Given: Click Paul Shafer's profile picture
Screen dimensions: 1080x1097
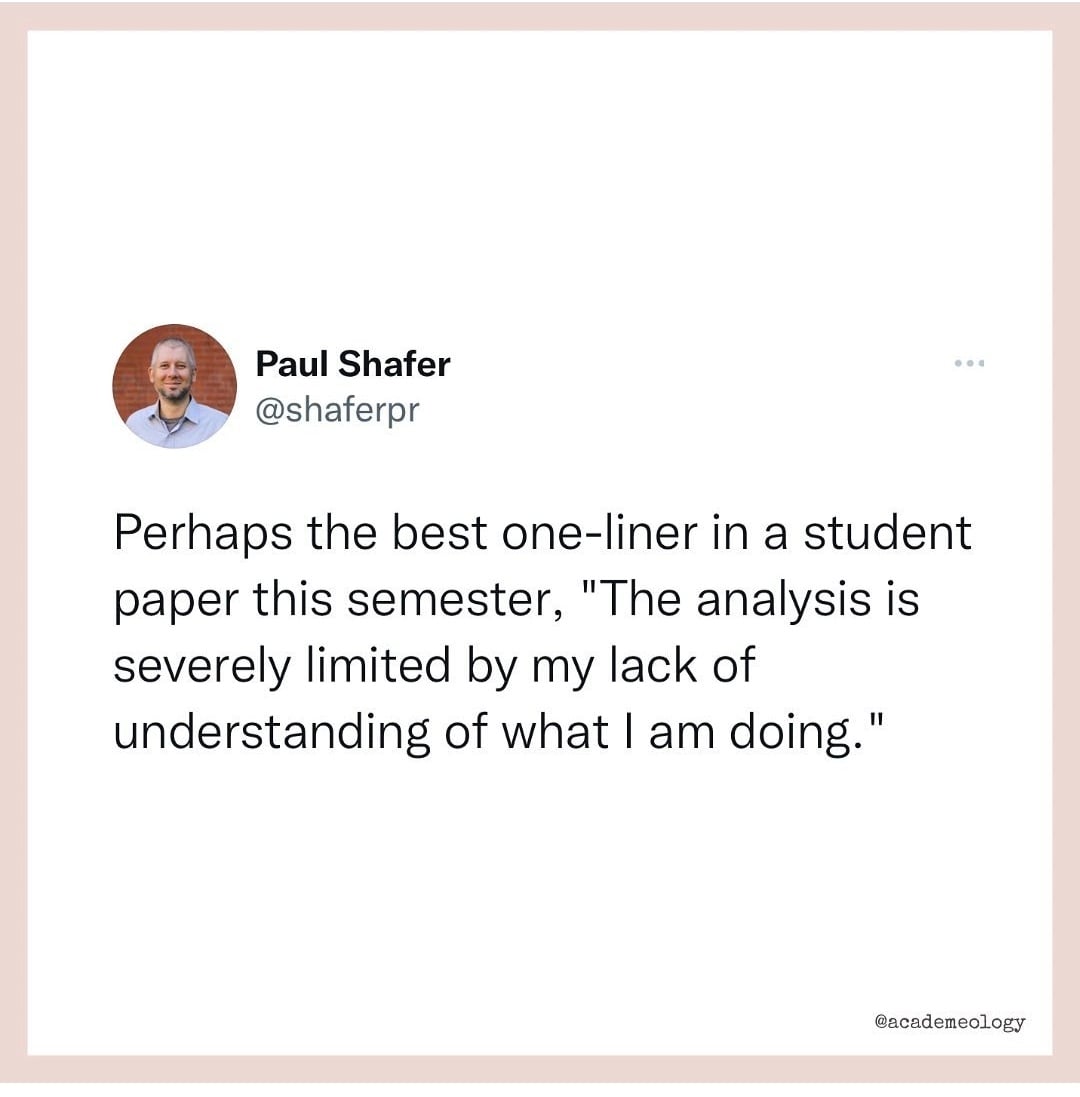Looking at the screenshot, I should click(x=174, y=386).
